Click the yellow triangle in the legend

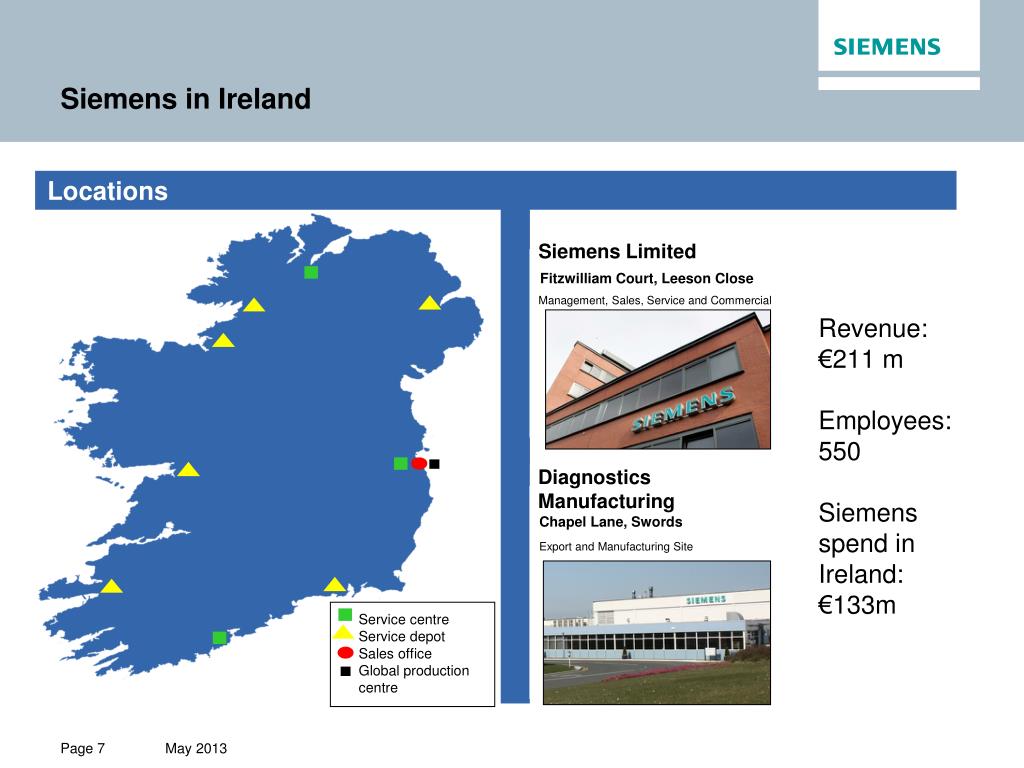click(x=344, y=632)
